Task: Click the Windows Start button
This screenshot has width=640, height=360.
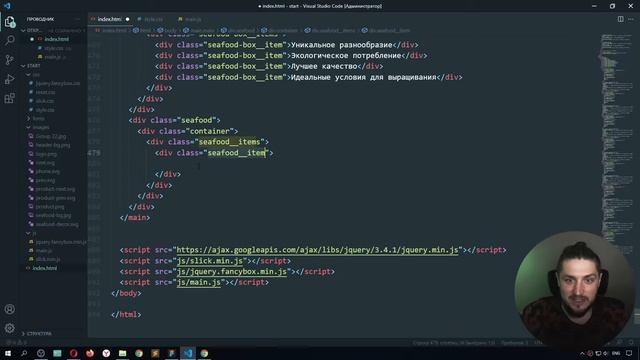Action: coord(8,353)
